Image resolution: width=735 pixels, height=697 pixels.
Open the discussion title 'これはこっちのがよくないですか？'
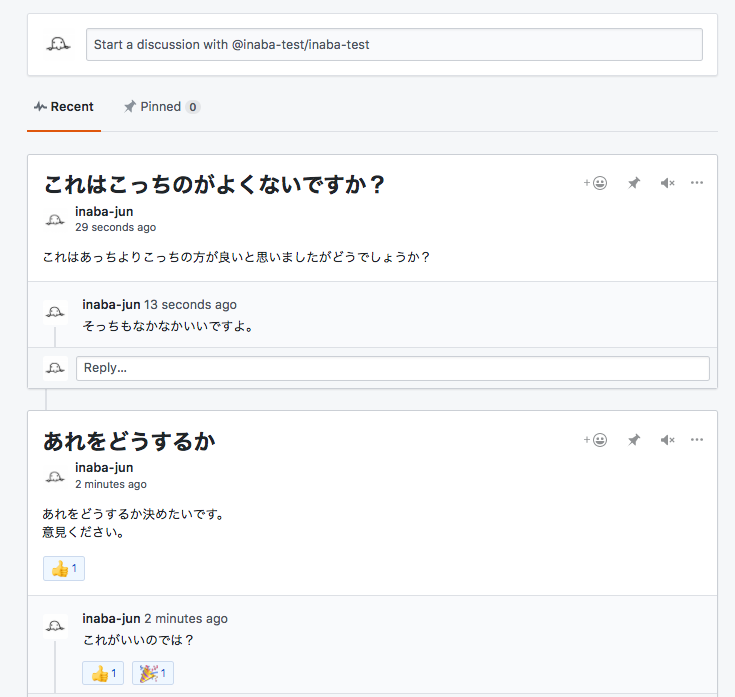click(x=214, y=185)
